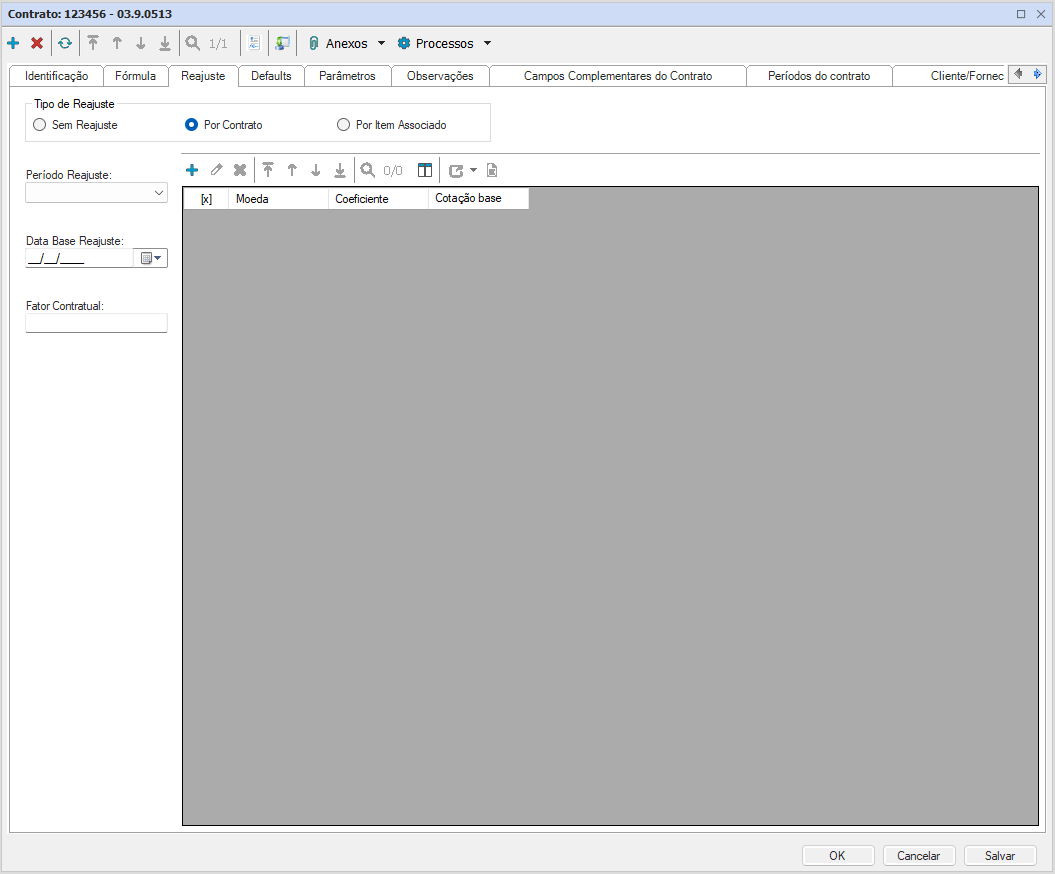1055x874 pixels.
Task: Switch to the Observações tab
Action: tap(440, 76)
